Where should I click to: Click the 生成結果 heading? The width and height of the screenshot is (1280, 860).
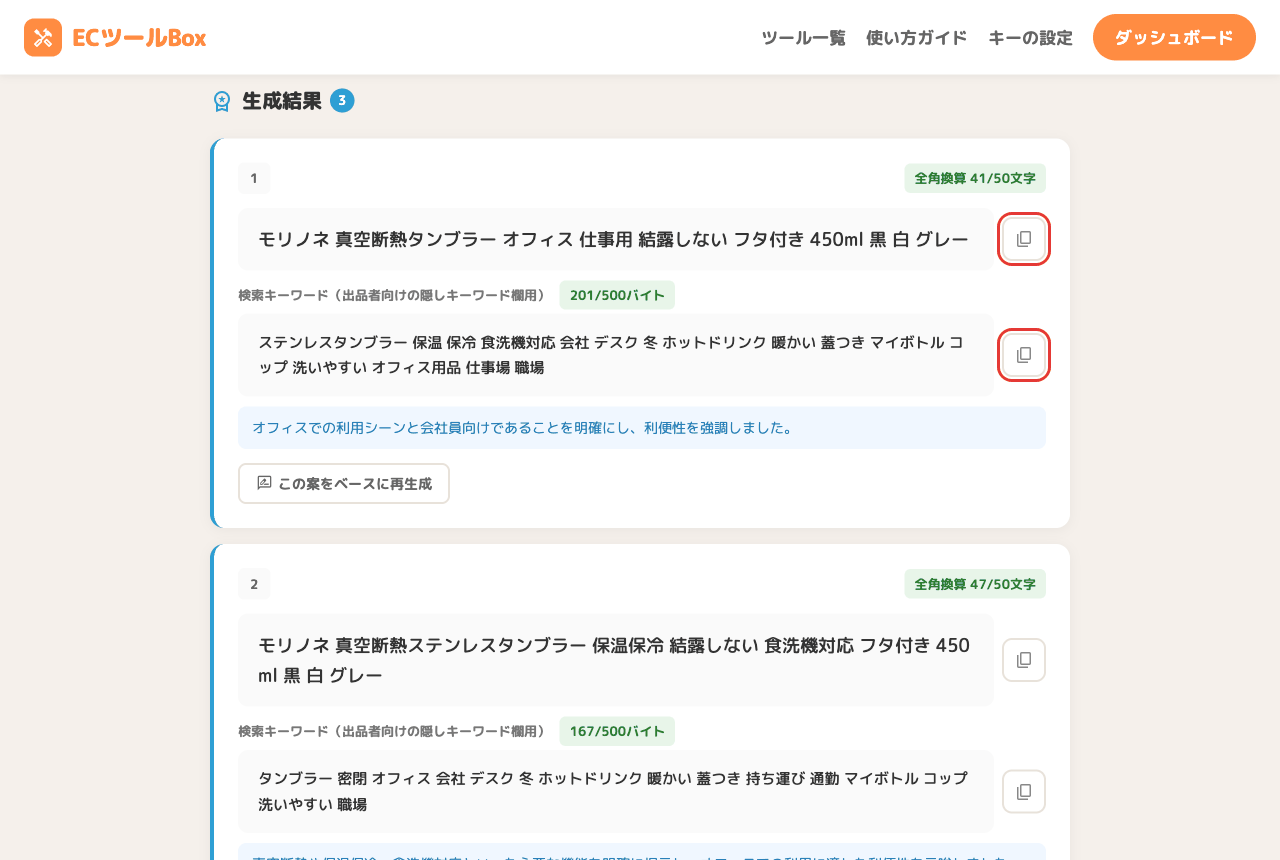(282, 101)
